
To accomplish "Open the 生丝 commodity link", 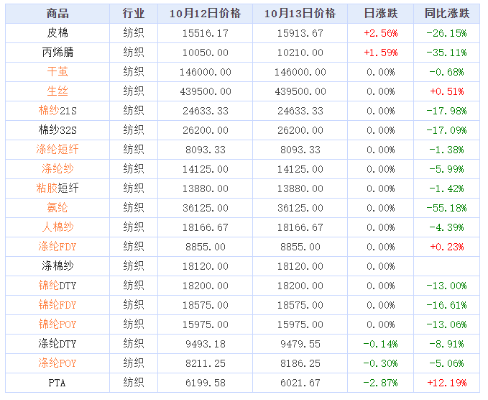I will tap(57, 91).
